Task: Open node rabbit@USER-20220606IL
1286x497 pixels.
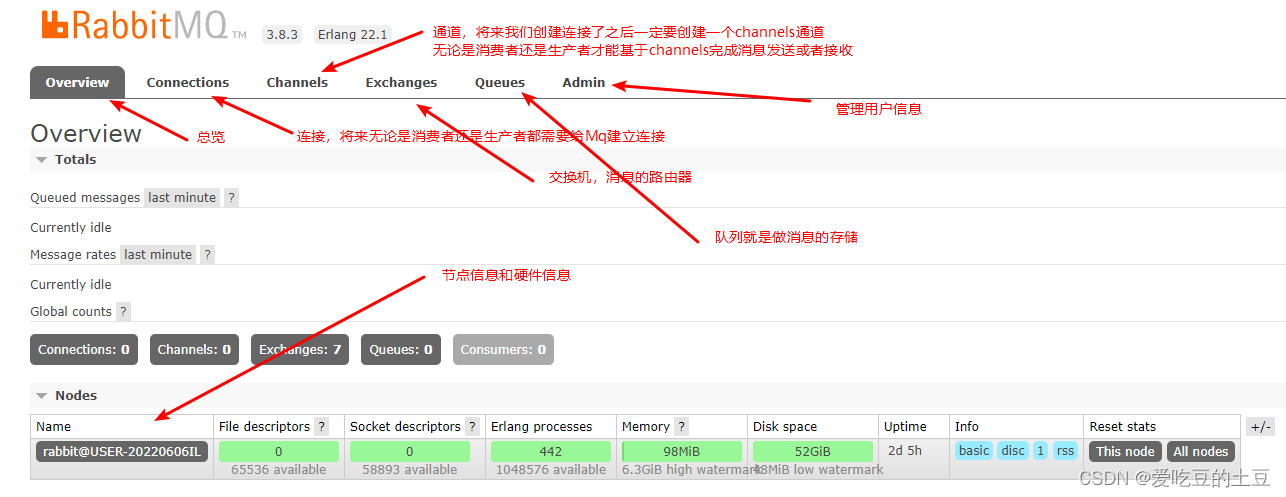Action: point(122,451)
